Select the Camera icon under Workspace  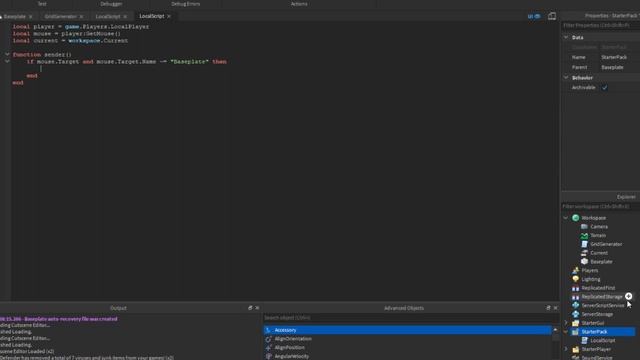(584, 227)
